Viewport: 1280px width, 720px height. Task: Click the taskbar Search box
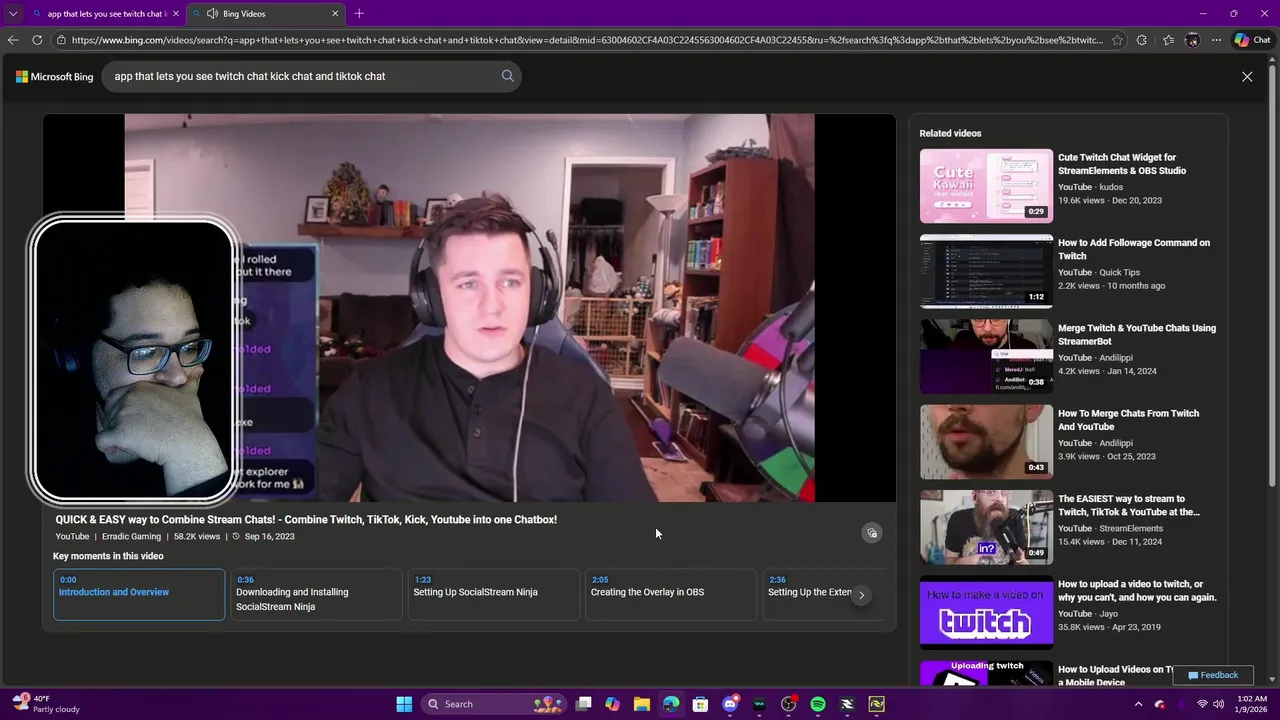point(493,704)
